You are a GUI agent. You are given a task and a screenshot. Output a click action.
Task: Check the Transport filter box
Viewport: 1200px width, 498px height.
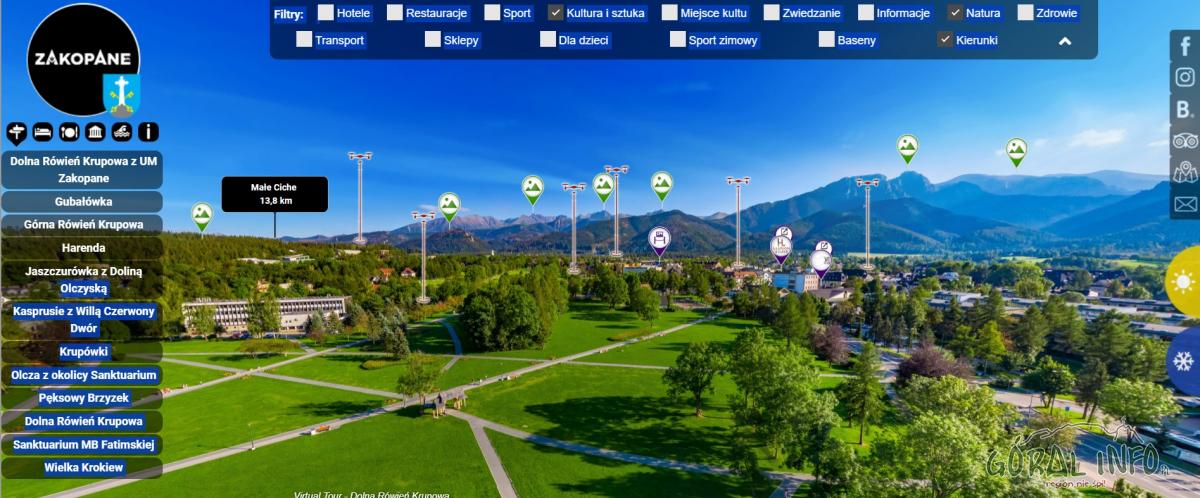pyautogui.click(x=304, y=40)
